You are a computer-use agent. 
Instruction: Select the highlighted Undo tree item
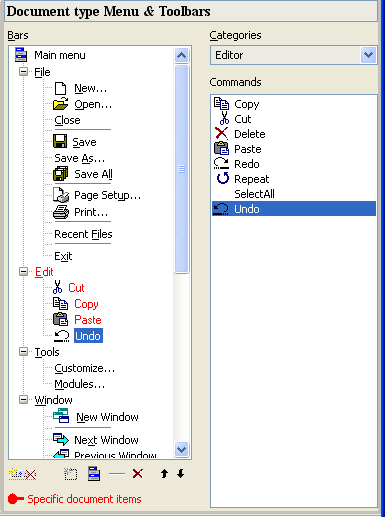pos(88,336)
